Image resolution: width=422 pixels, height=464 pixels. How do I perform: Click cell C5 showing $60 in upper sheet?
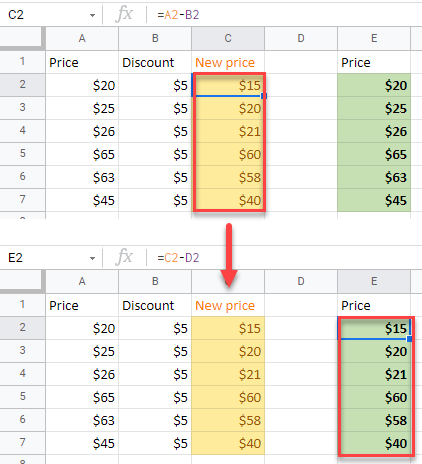pos(228,154)
